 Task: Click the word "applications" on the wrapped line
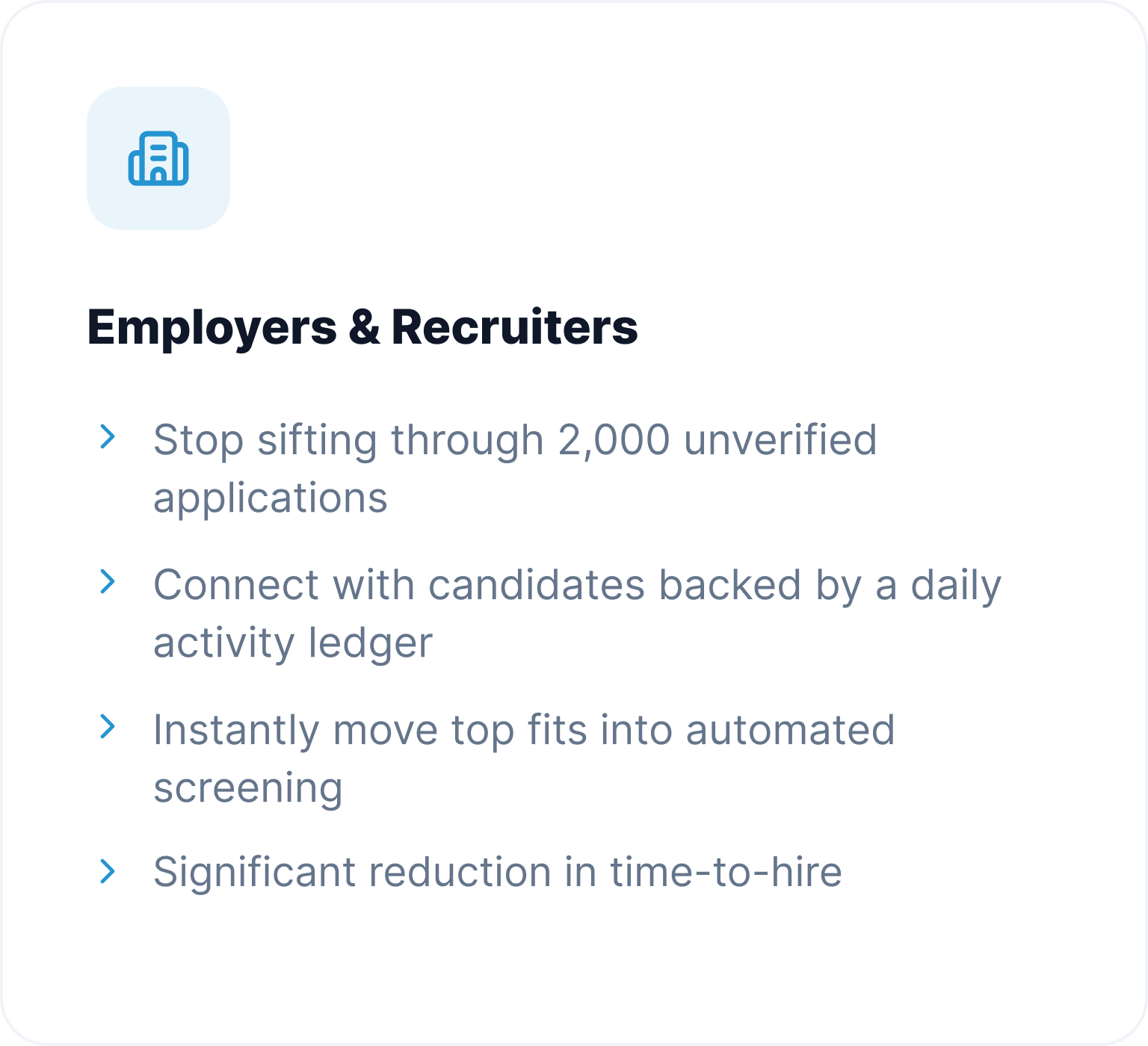click(x=271, y=498)
